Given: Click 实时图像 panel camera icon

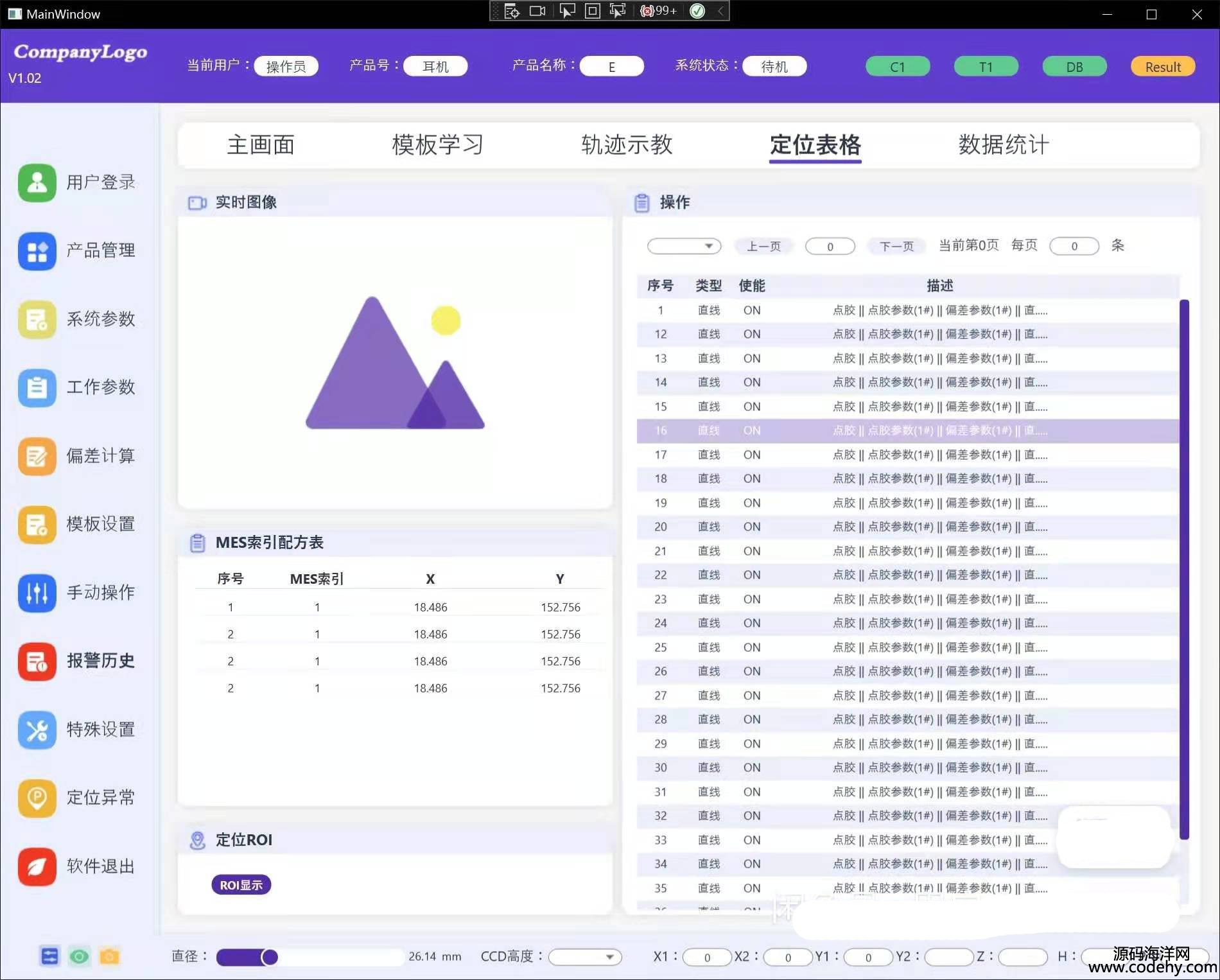Looking at the screenshot, I should 197,203.
